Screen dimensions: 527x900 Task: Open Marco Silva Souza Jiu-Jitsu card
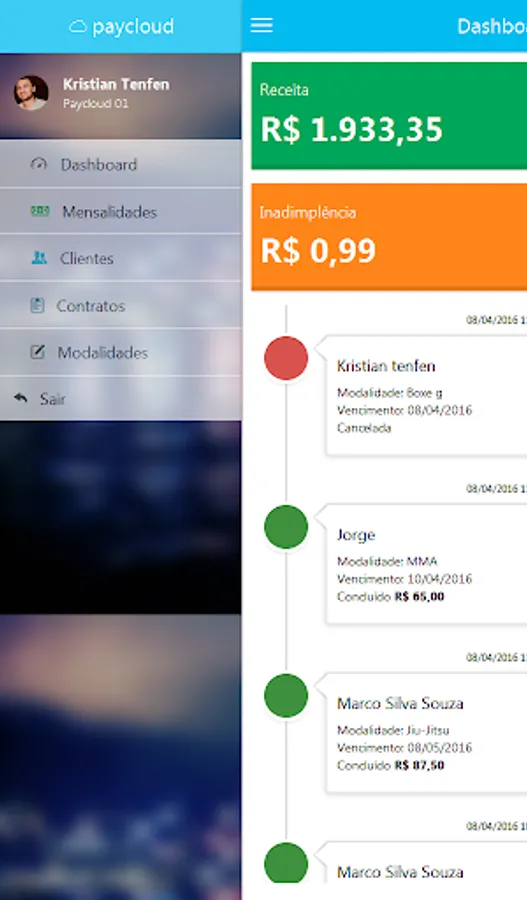point(427,733)
